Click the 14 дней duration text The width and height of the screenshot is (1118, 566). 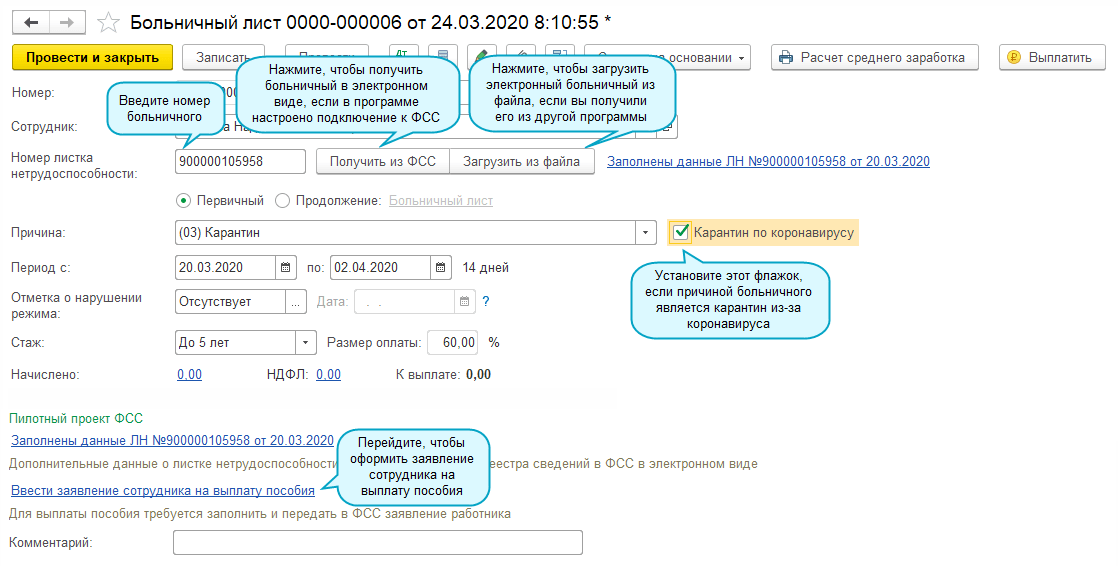click(486, 268)
